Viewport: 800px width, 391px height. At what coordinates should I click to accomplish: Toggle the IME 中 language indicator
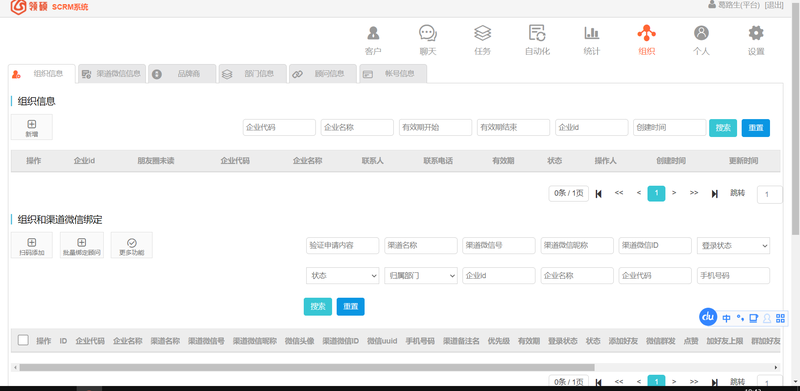click(727, 319)
